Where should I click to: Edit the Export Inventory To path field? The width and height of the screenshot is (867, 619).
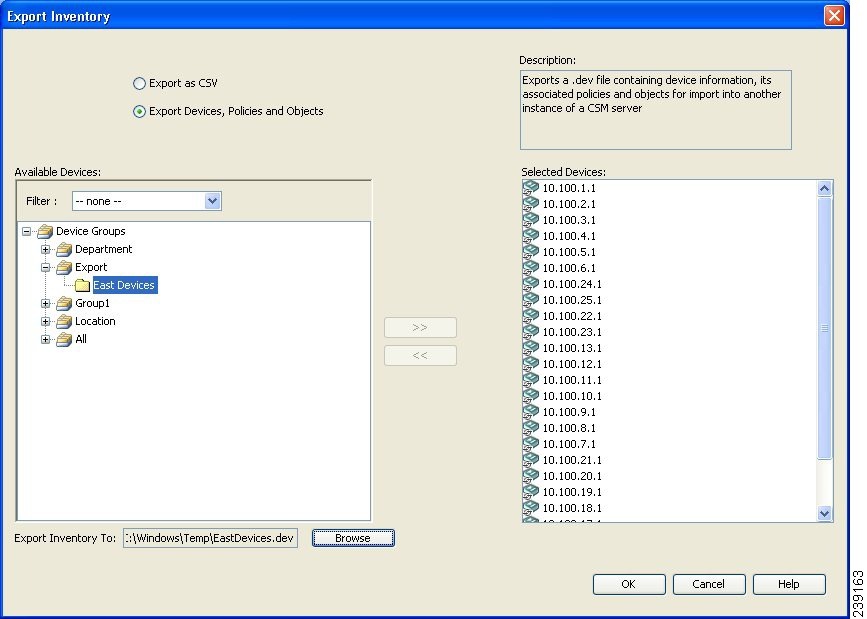click(x=210, y=537)
